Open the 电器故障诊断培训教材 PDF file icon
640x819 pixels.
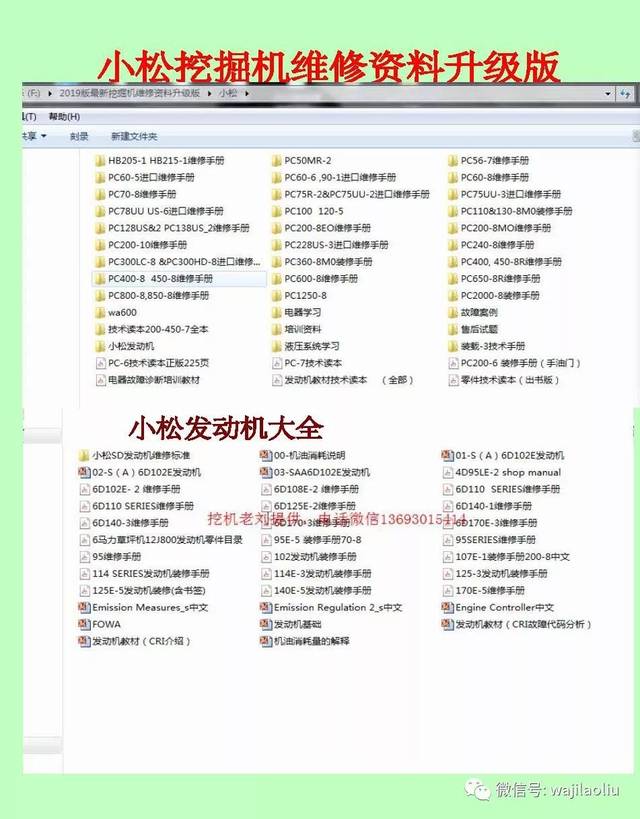pos(100,380)
